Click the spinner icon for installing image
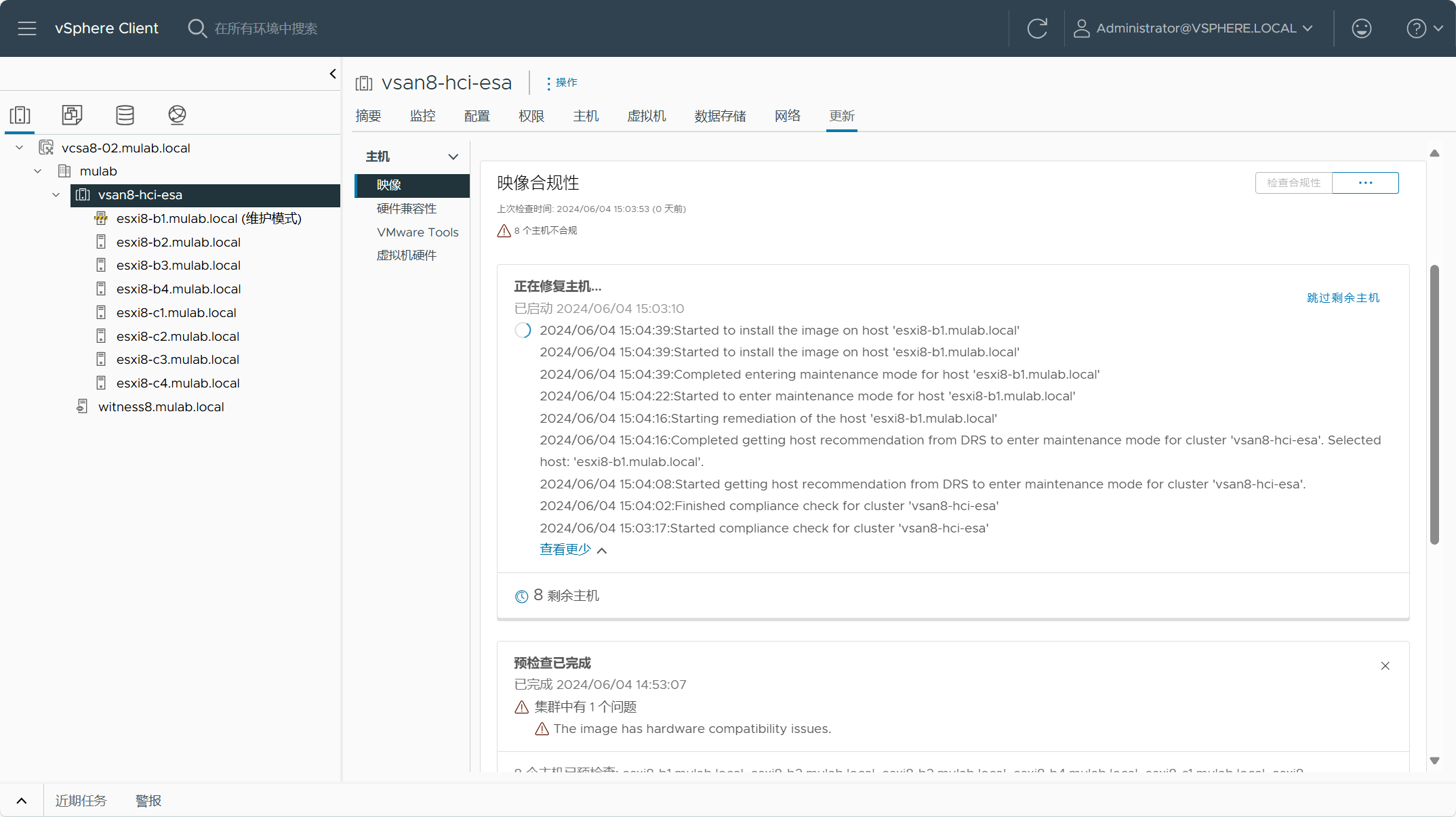 [523, 331]
